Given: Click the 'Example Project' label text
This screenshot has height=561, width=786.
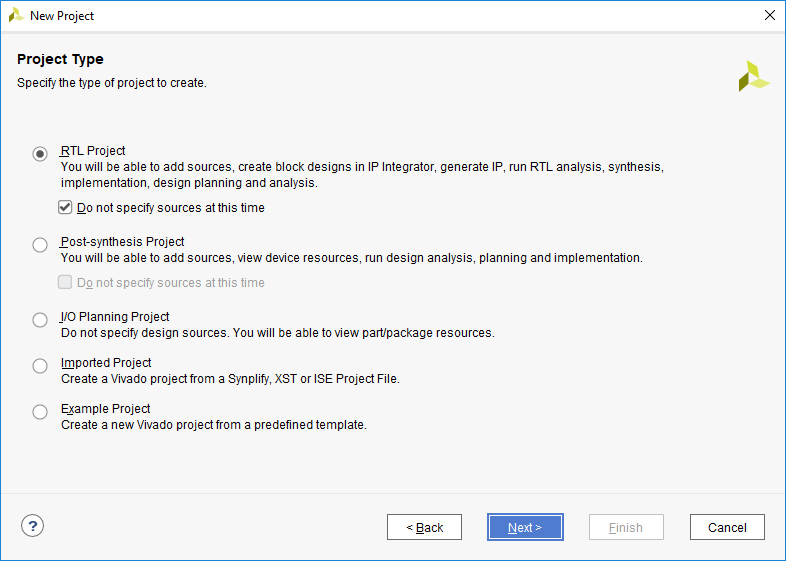Looking at the screenshot, I should tap(105, 409).
